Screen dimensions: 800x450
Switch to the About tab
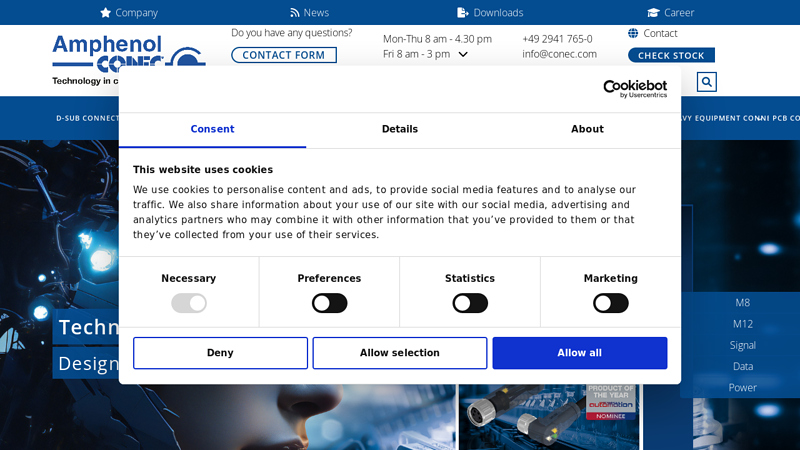(x=587, y=130)
